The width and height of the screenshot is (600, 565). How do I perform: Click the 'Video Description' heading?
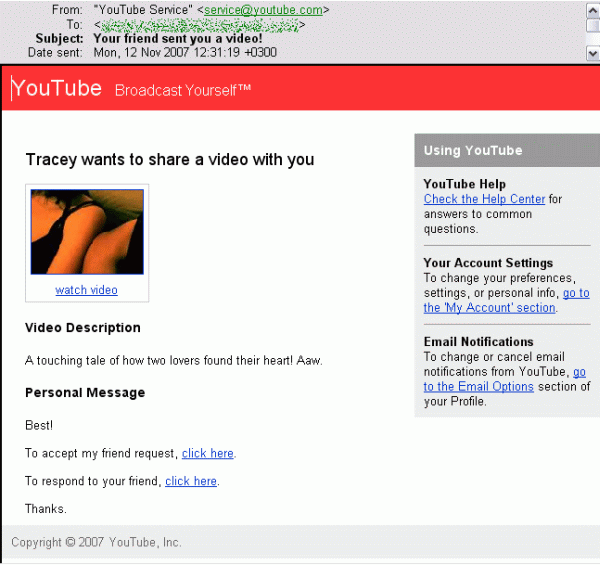click(83, 328)
